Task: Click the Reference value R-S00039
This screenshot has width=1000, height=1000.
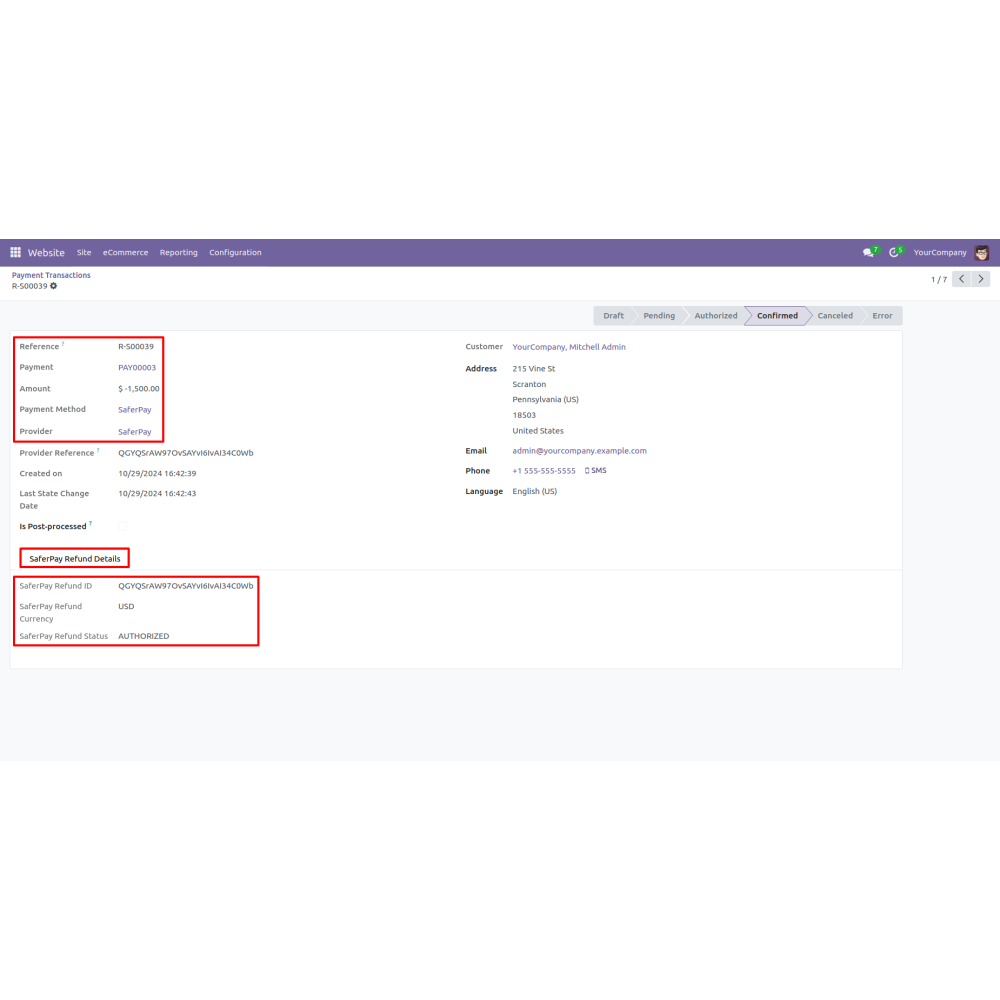Action: click(x=136, y=346)
